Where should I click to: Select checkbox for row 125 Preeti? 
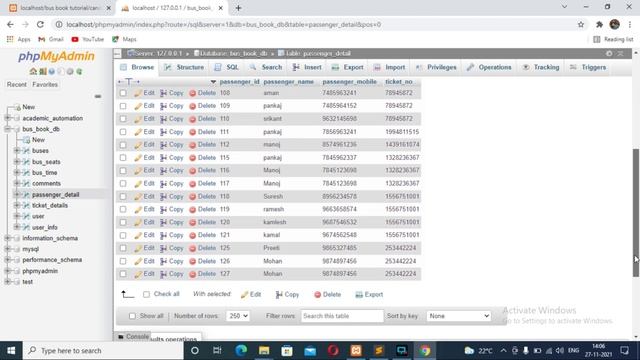pos(123,248)
